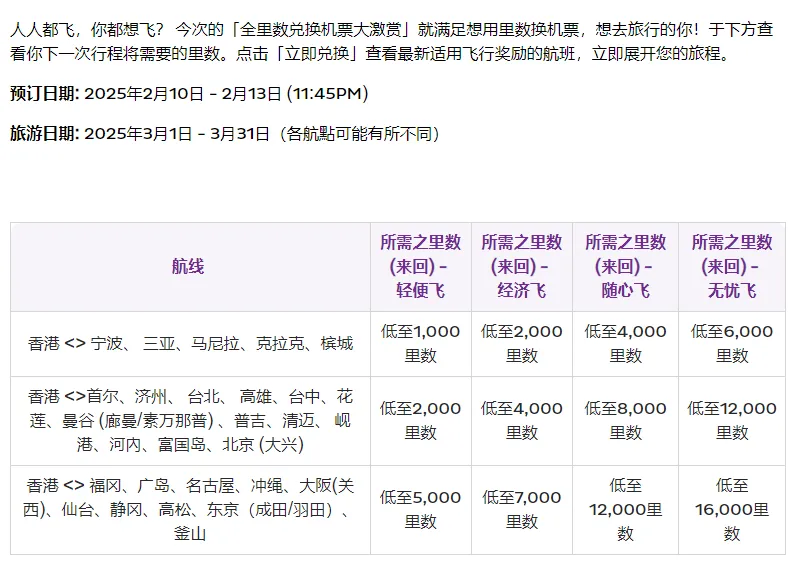Click 无忧飞 mileage for the 首尔 route row
796x564 pixels.
731,420
